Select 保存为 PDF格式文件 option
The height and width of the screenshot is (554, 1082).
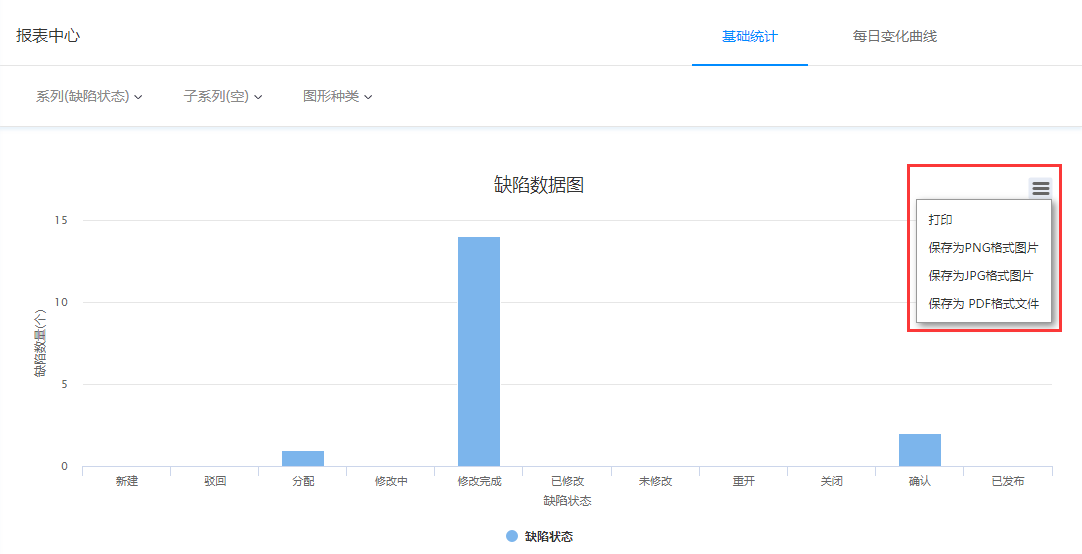(983, 304)
